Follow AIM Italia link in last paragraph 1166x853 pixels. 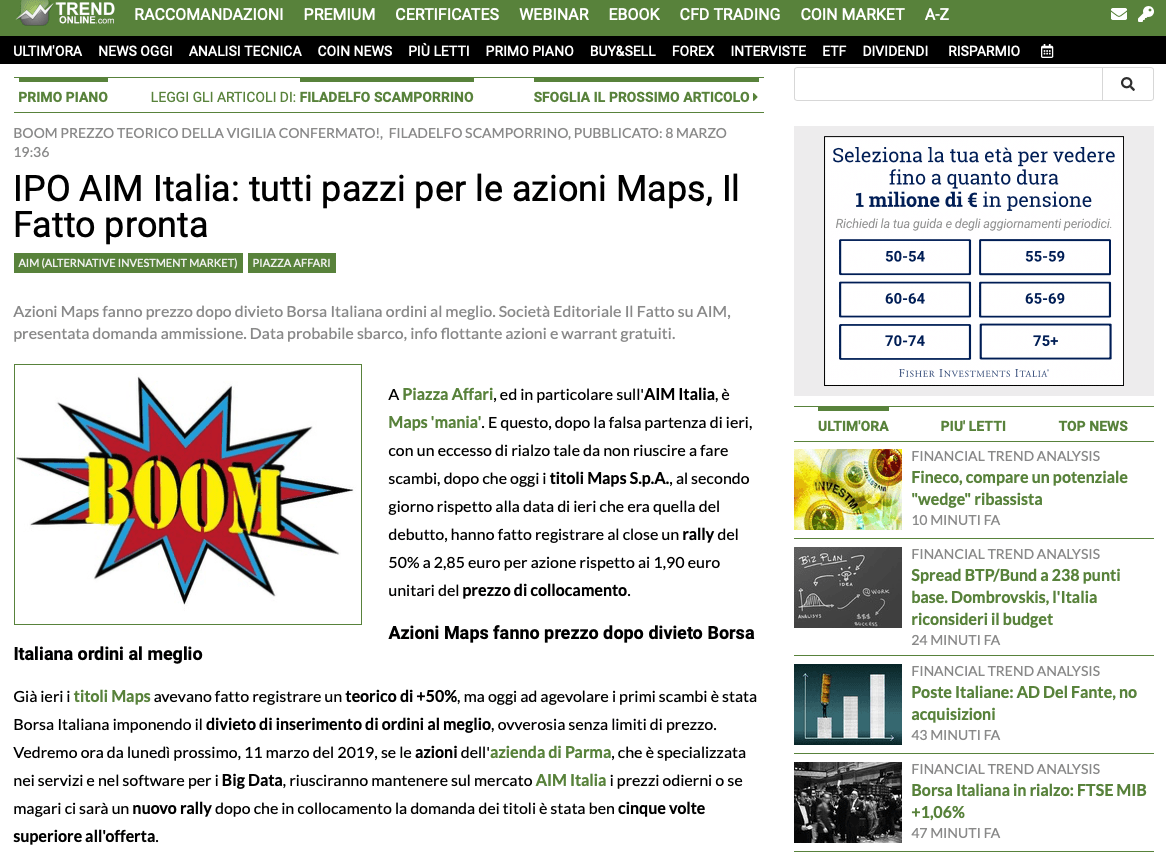pyautogui.click(x=570, y=780)
